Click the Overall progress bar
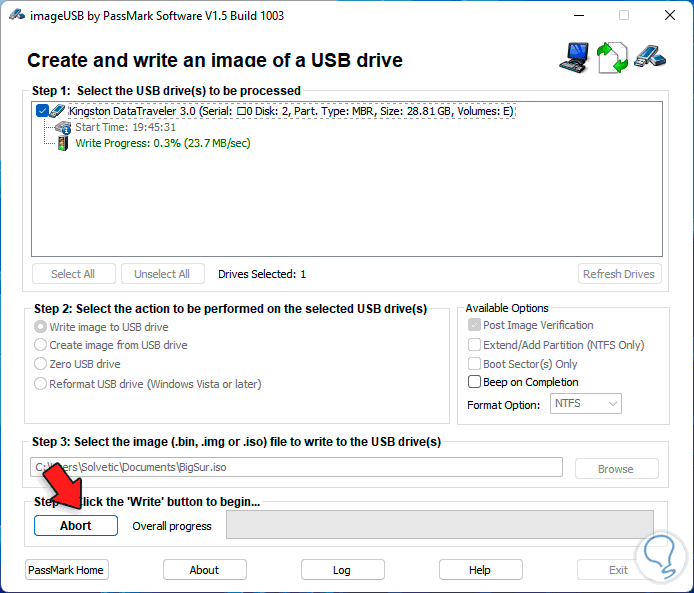Viewport: 694px width, 593px height. (440, 525)
